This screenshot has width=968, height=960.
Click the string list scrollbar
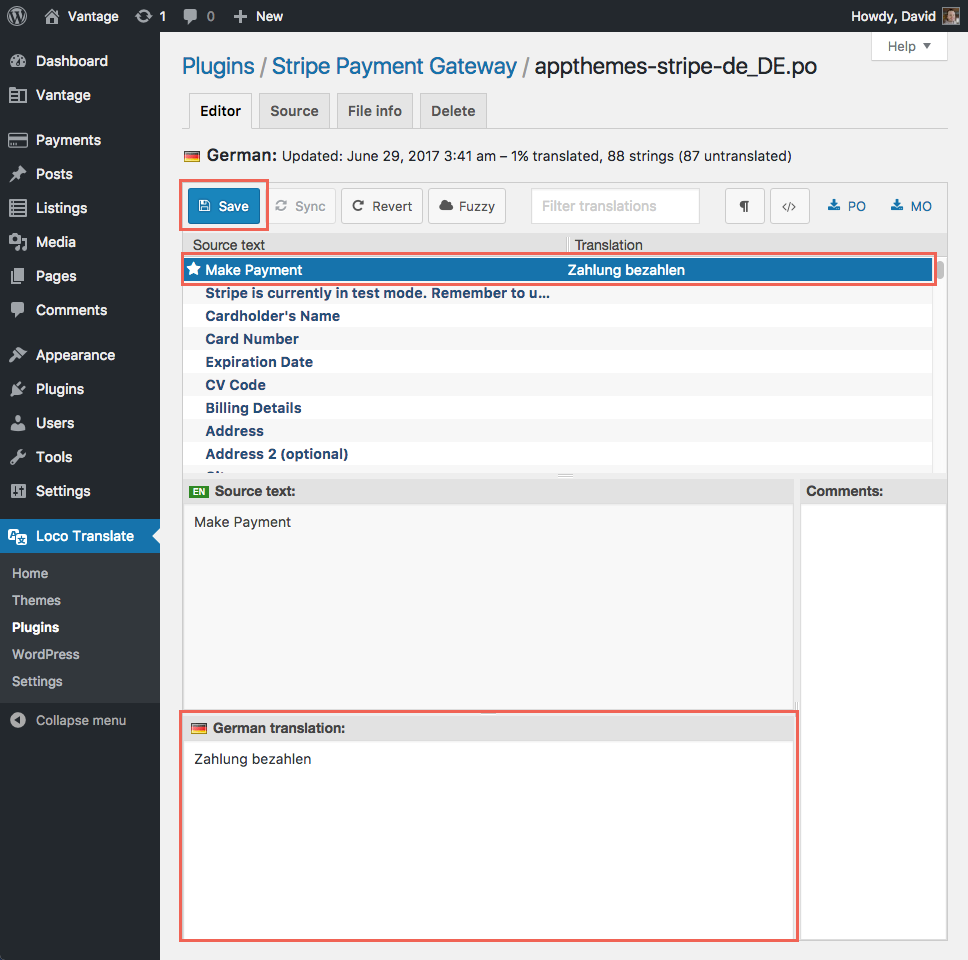pyautogui.click(x=940, y=270)
